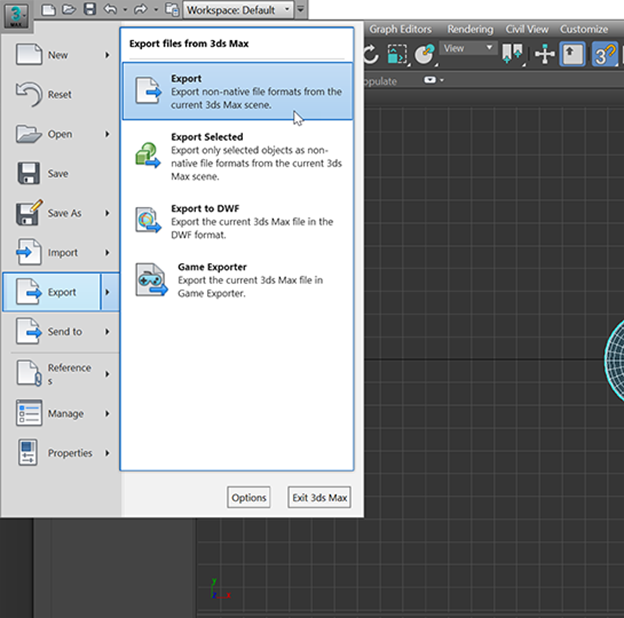Expand the Properties submenu arrow
The width and height of the screenshot is (624, 618).
[107, 453]
